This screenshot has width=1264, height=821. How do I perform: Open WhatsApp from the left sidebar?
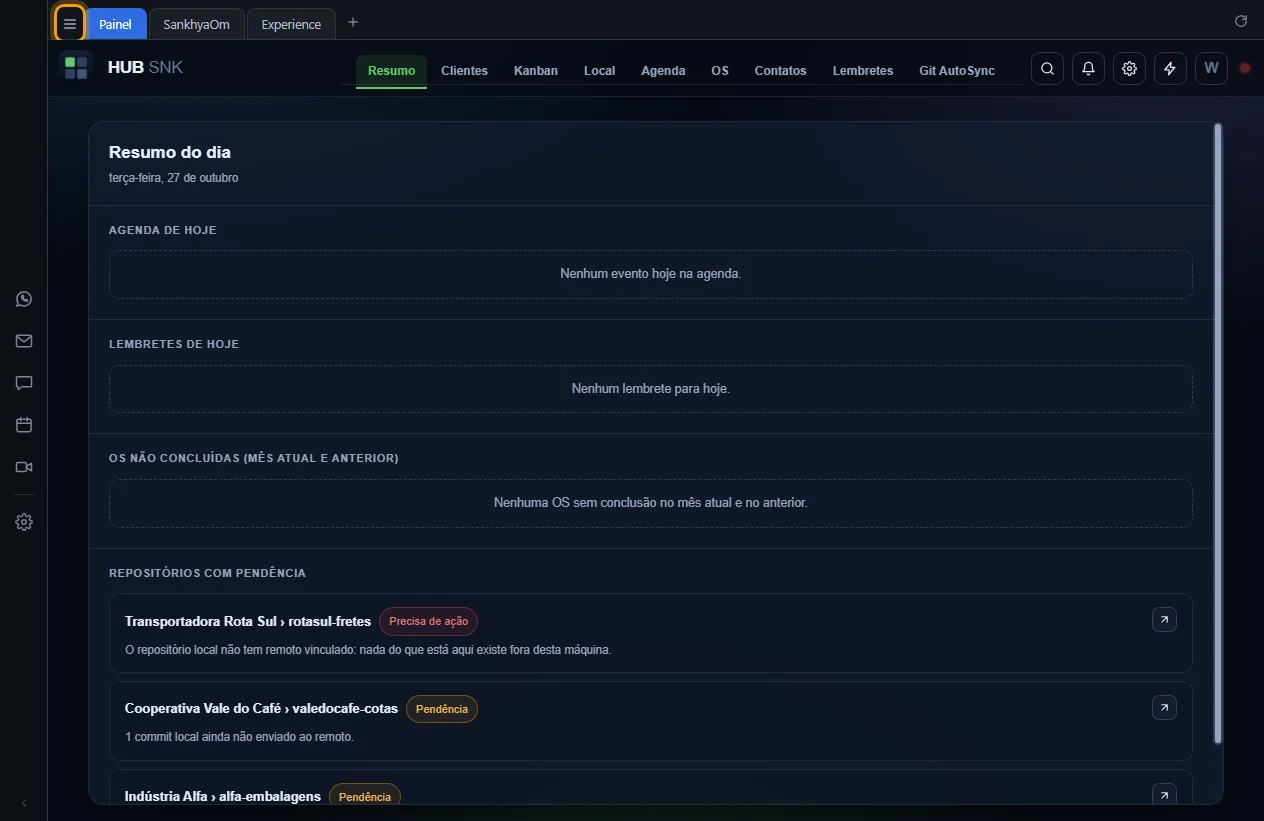pyautogui.click(x=24, y=299)
